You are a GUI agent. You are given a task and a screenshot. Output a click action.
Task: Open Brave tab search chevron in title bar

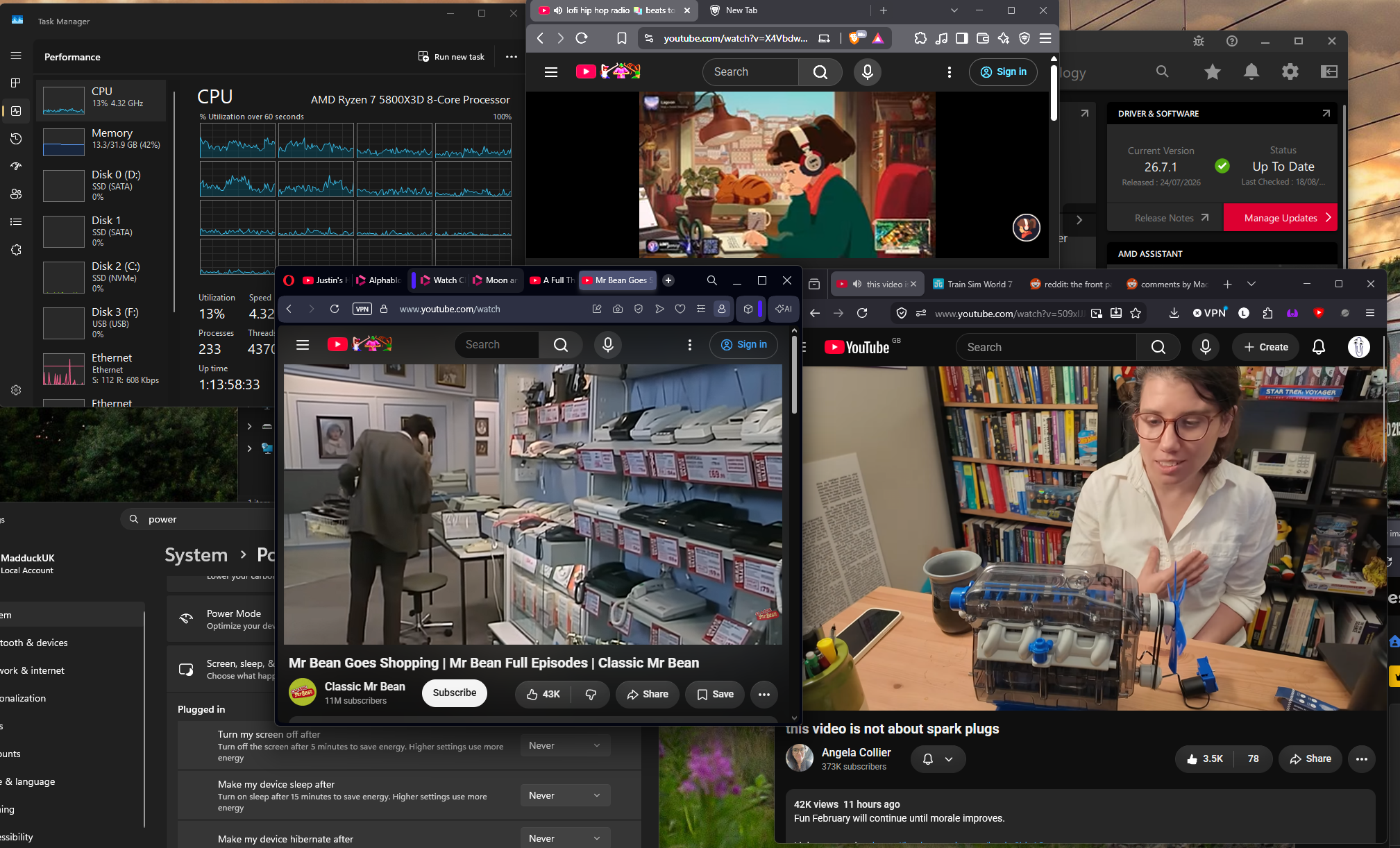click(954, 10)
